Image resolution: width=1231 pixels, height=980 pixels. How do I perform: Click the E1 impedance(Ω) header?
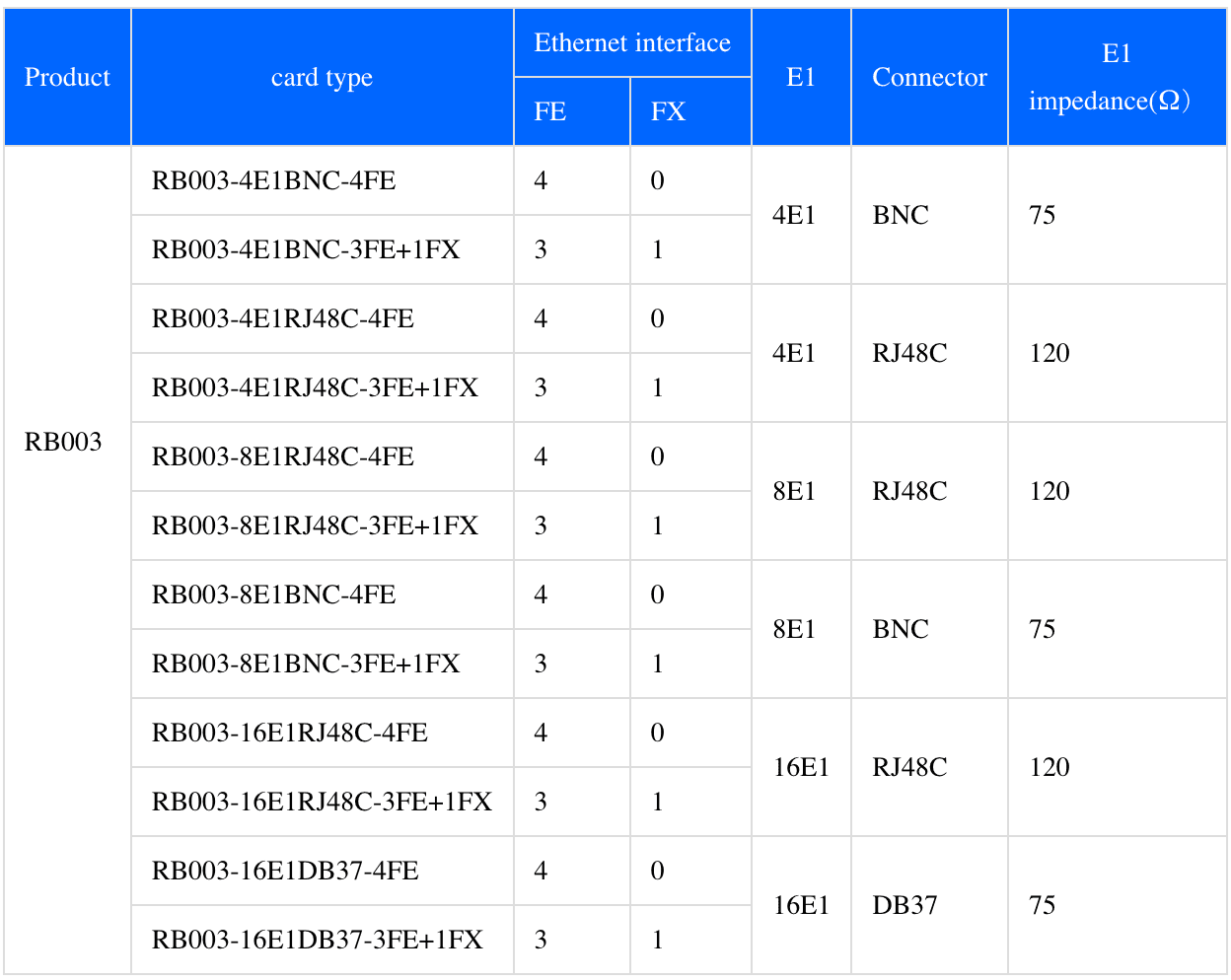pos(1116,77)
